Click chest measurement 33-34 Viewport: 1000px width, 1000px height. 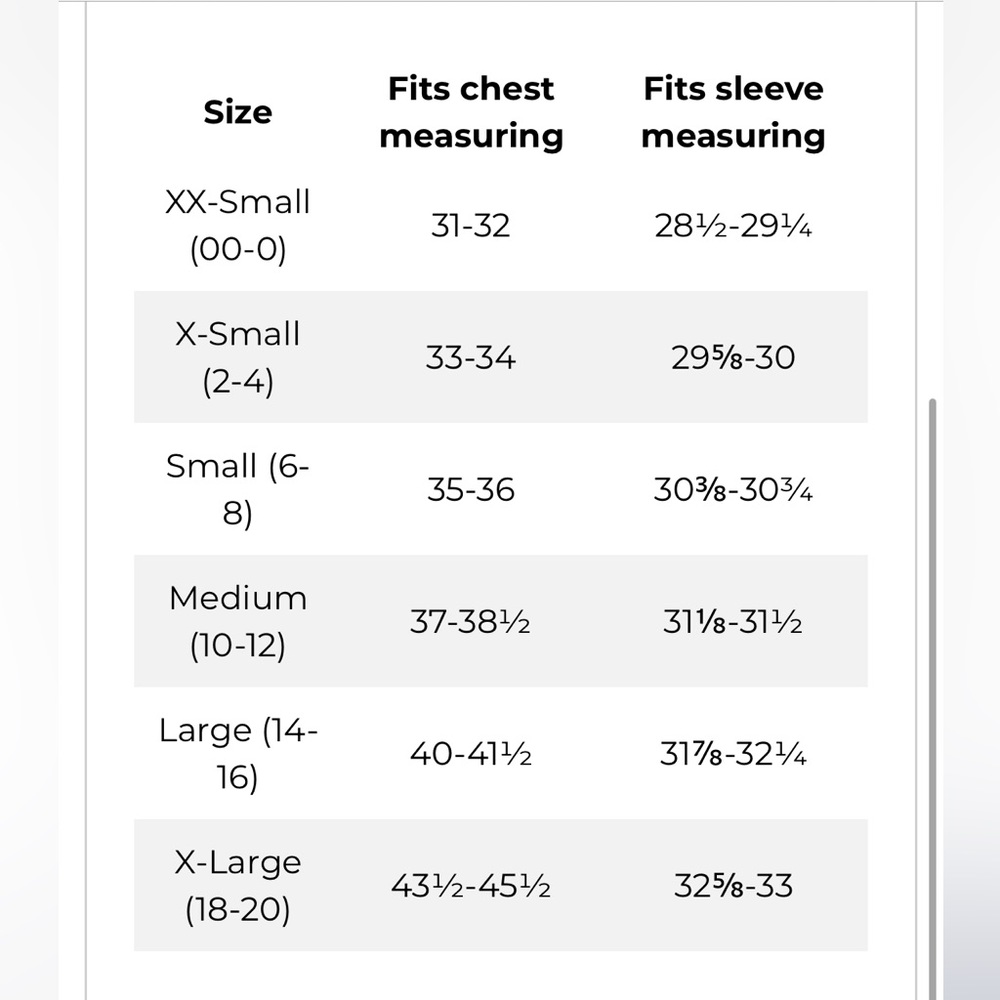pyautogui.click(x=471, y=358)
